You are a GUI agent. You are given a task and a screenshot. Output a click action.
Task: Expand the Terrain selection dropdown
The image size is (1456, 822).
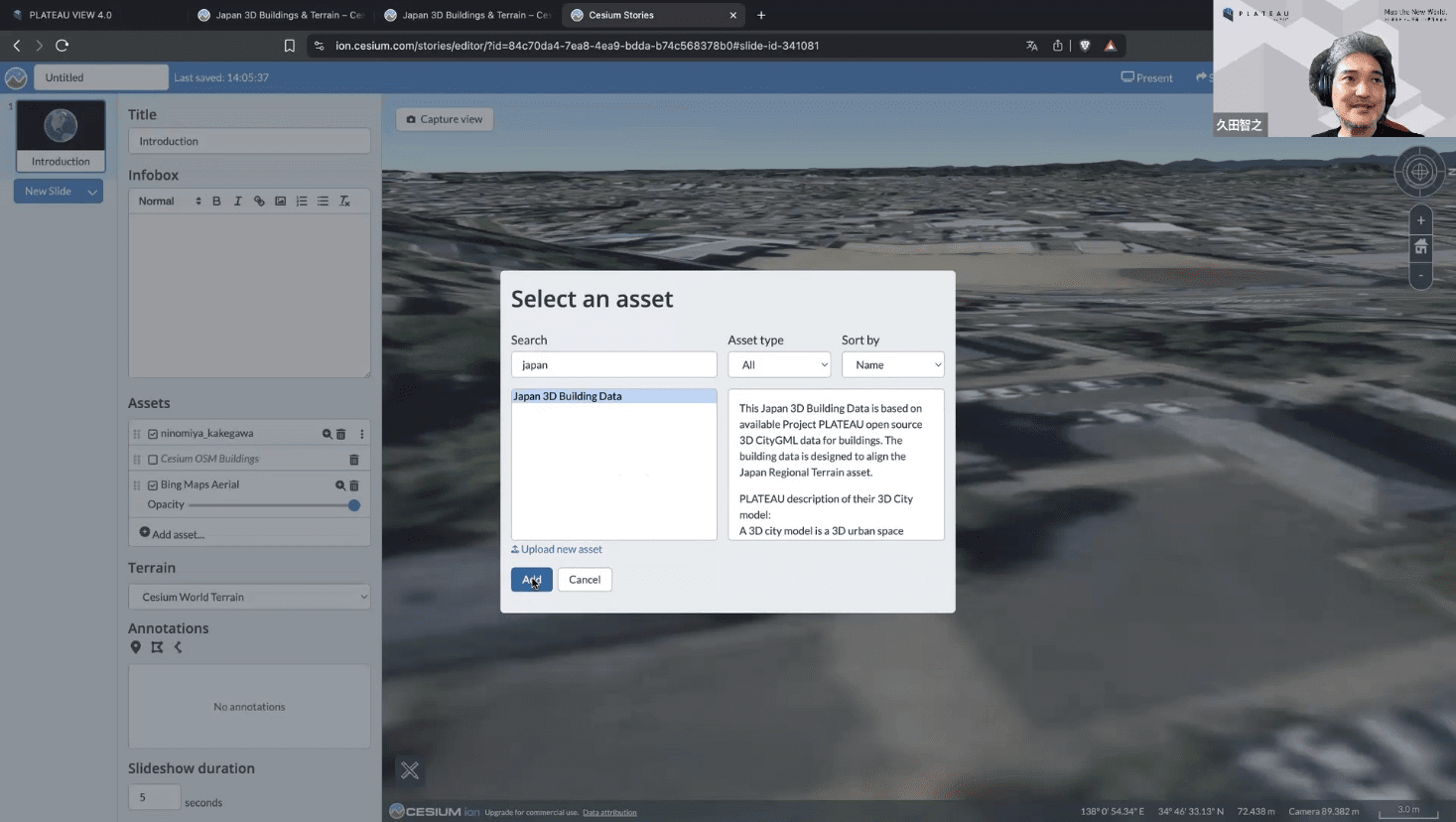pos(249,597)
